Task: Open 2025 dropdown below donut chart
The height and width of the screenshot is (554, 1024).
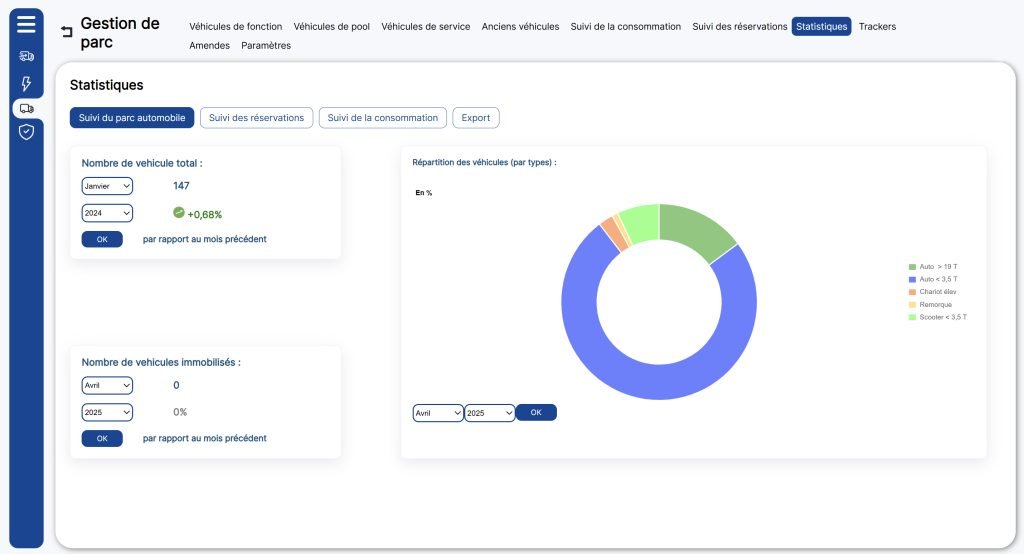Action: pos(490,413)
